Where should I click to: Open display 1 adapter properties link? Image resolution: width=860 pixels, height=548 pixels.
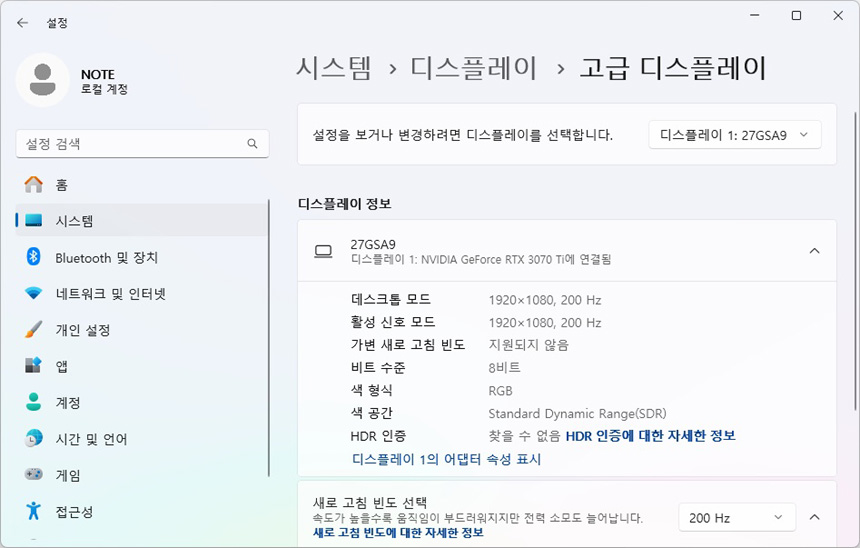[x=446, y=459]
